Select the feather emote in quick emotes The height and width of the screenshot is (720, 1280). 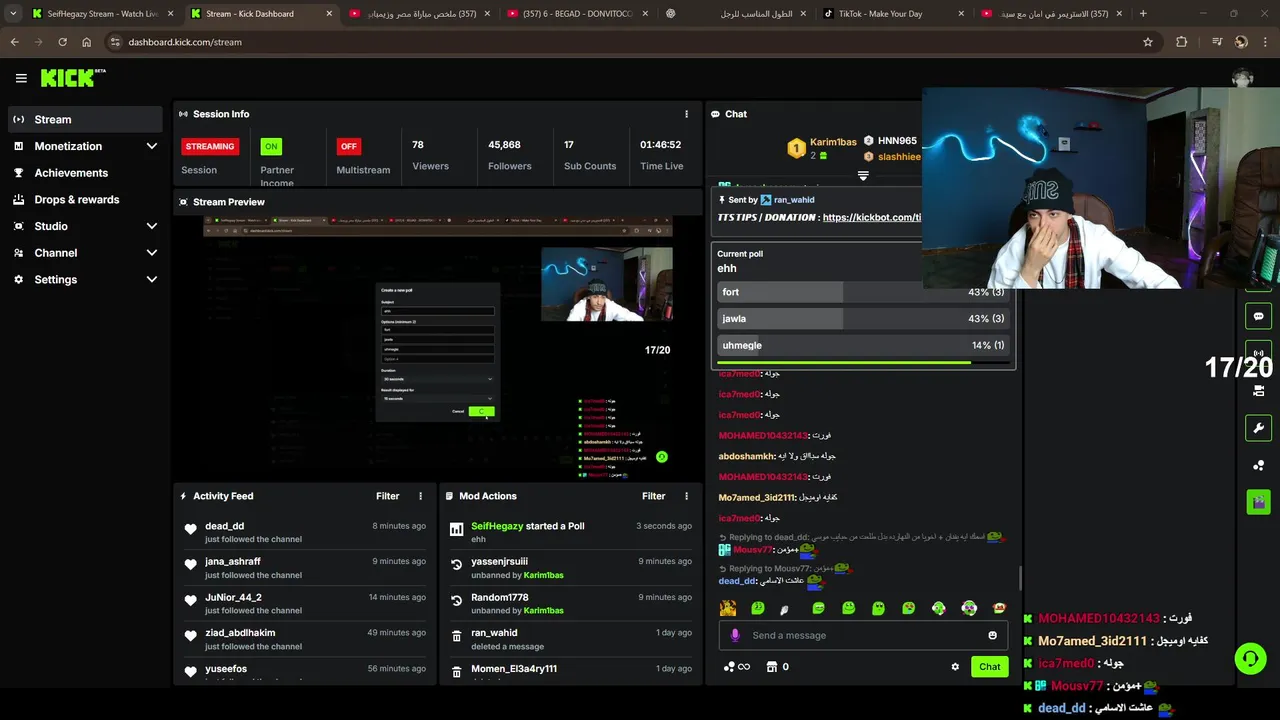tap(784, 609)
